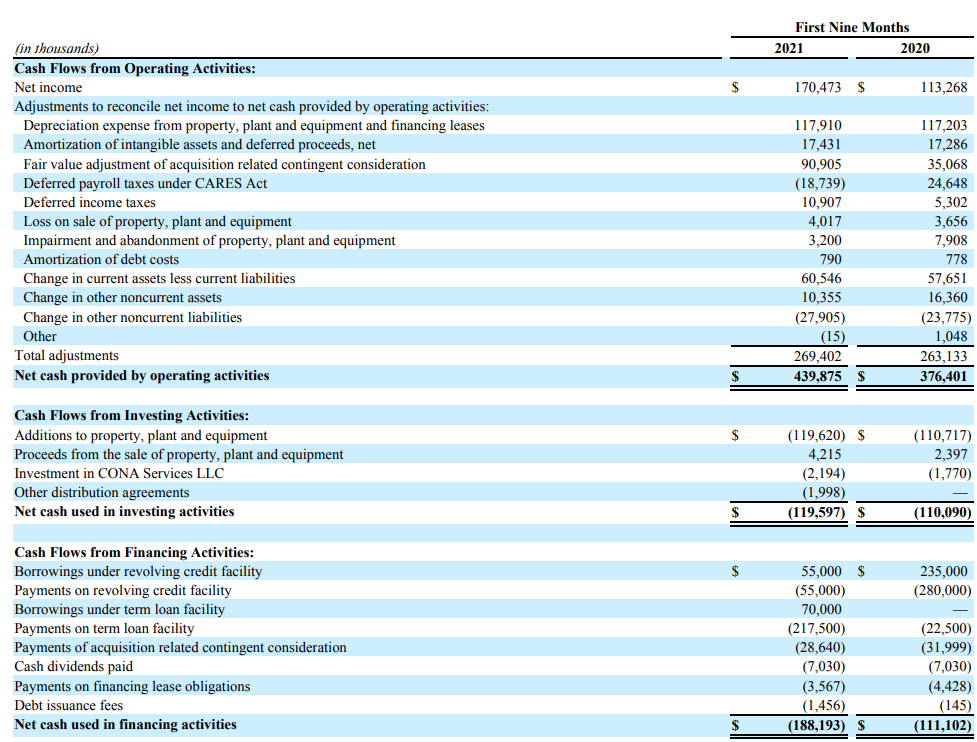Select the First Nine Months header

[851, 27]
